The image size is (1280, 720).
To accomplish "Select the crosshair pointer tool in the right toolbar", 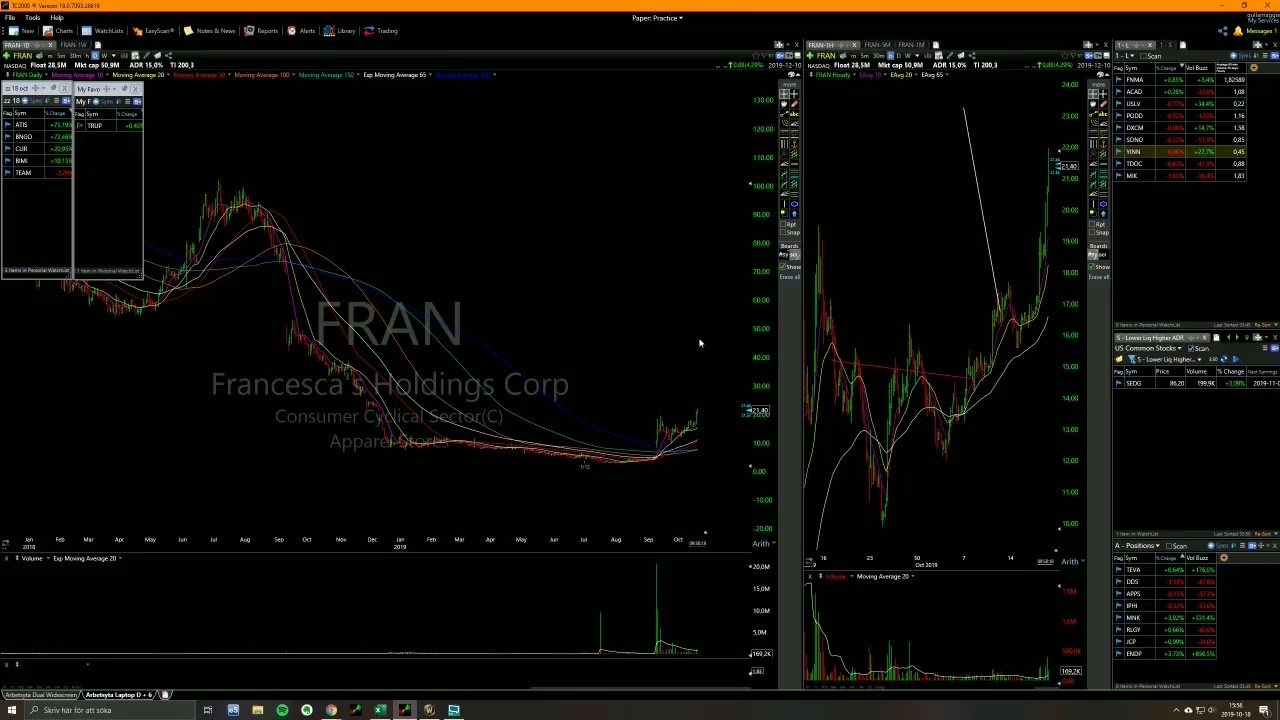I will click(1103, 93).
